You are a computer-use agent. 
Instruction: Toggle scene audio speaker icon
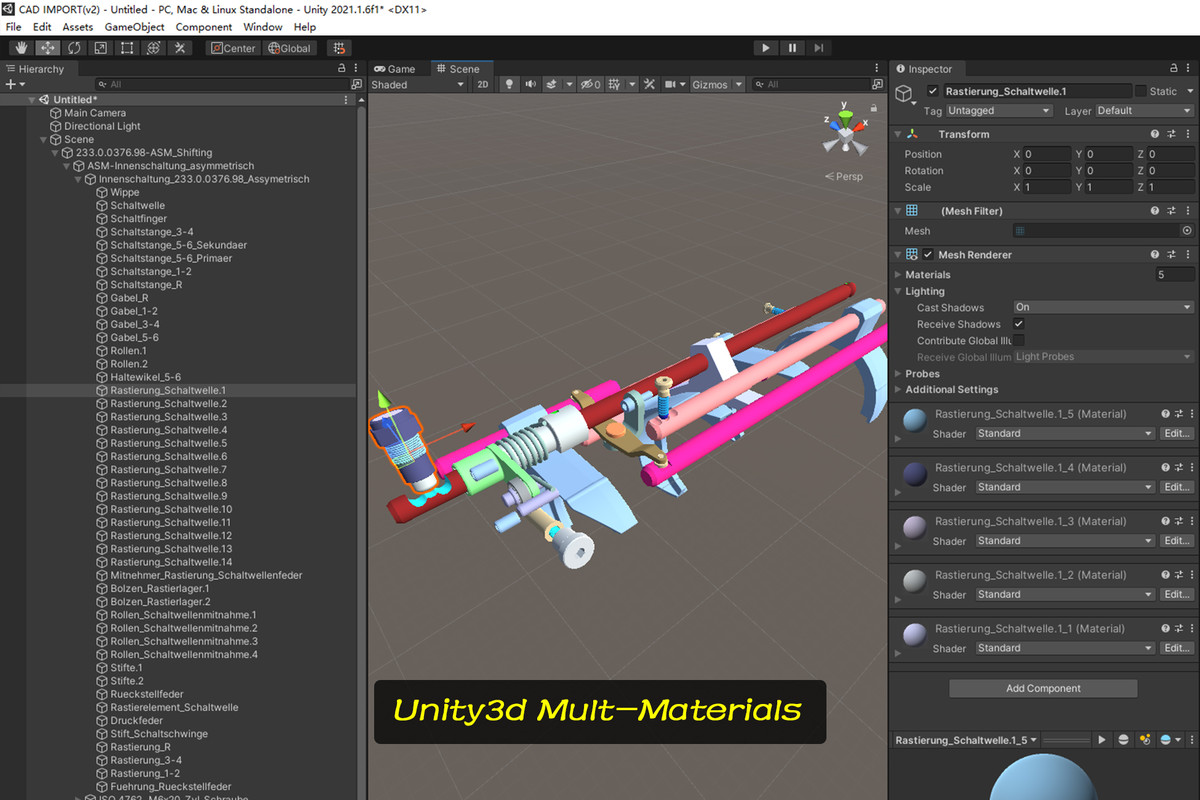tap(531, 85)
